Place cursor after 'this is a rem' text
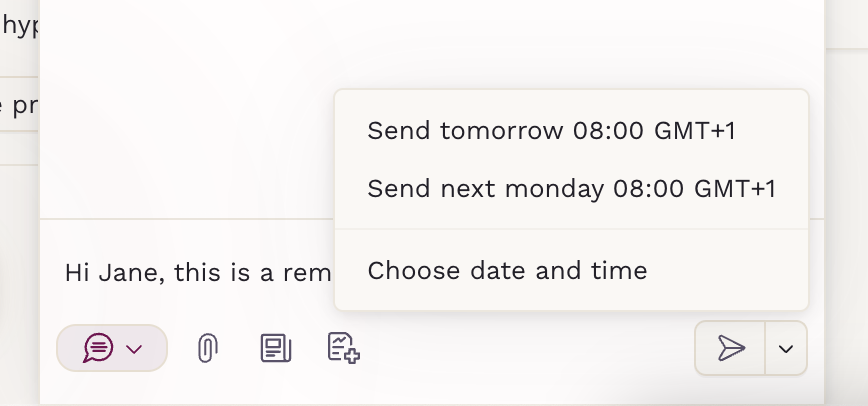 332,273
